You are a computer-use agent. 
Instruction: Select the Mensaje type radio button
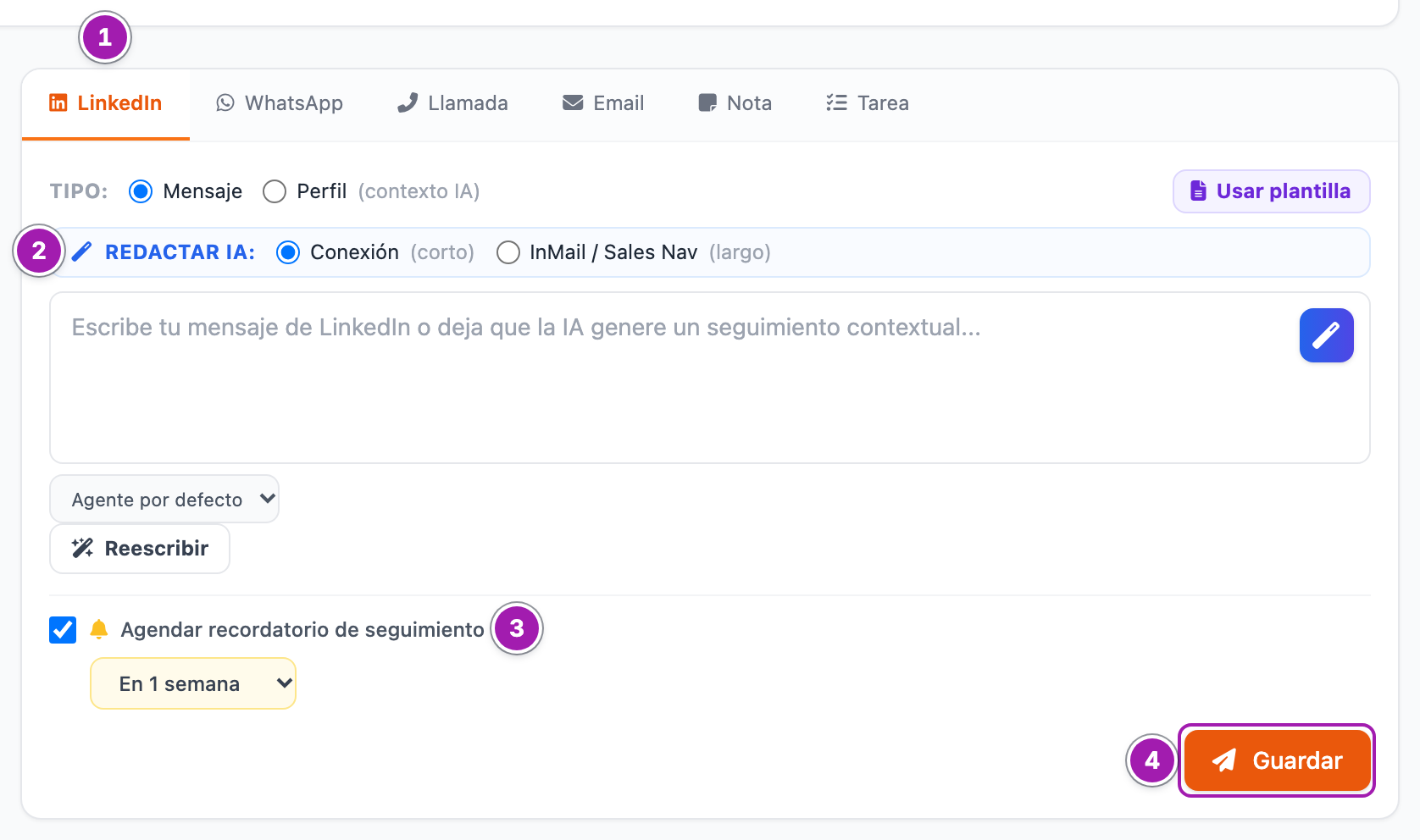[x=141, y=191]
